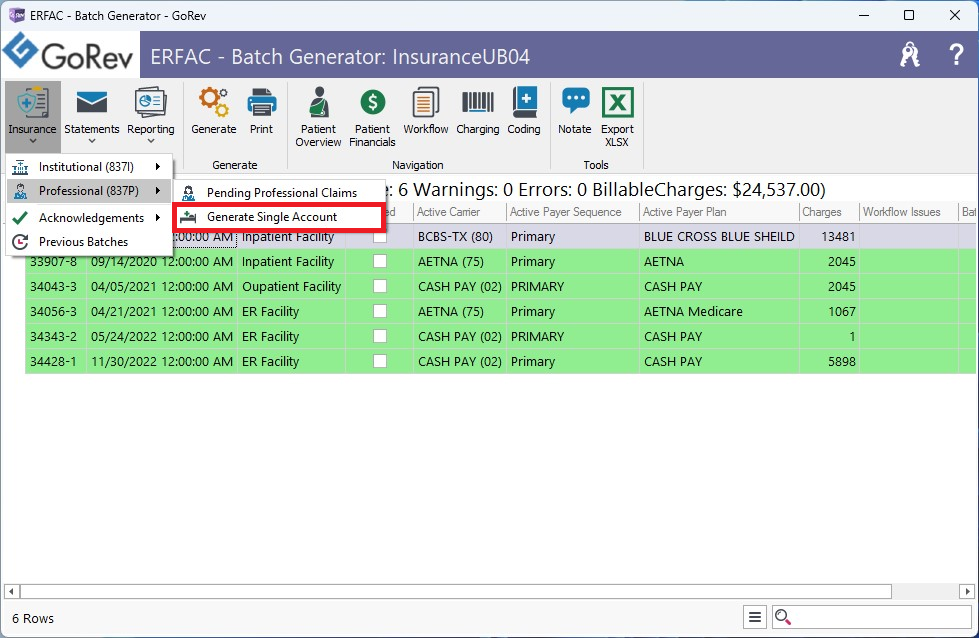
Task: Click the Generate gears icon
Action: coord(214,102)
